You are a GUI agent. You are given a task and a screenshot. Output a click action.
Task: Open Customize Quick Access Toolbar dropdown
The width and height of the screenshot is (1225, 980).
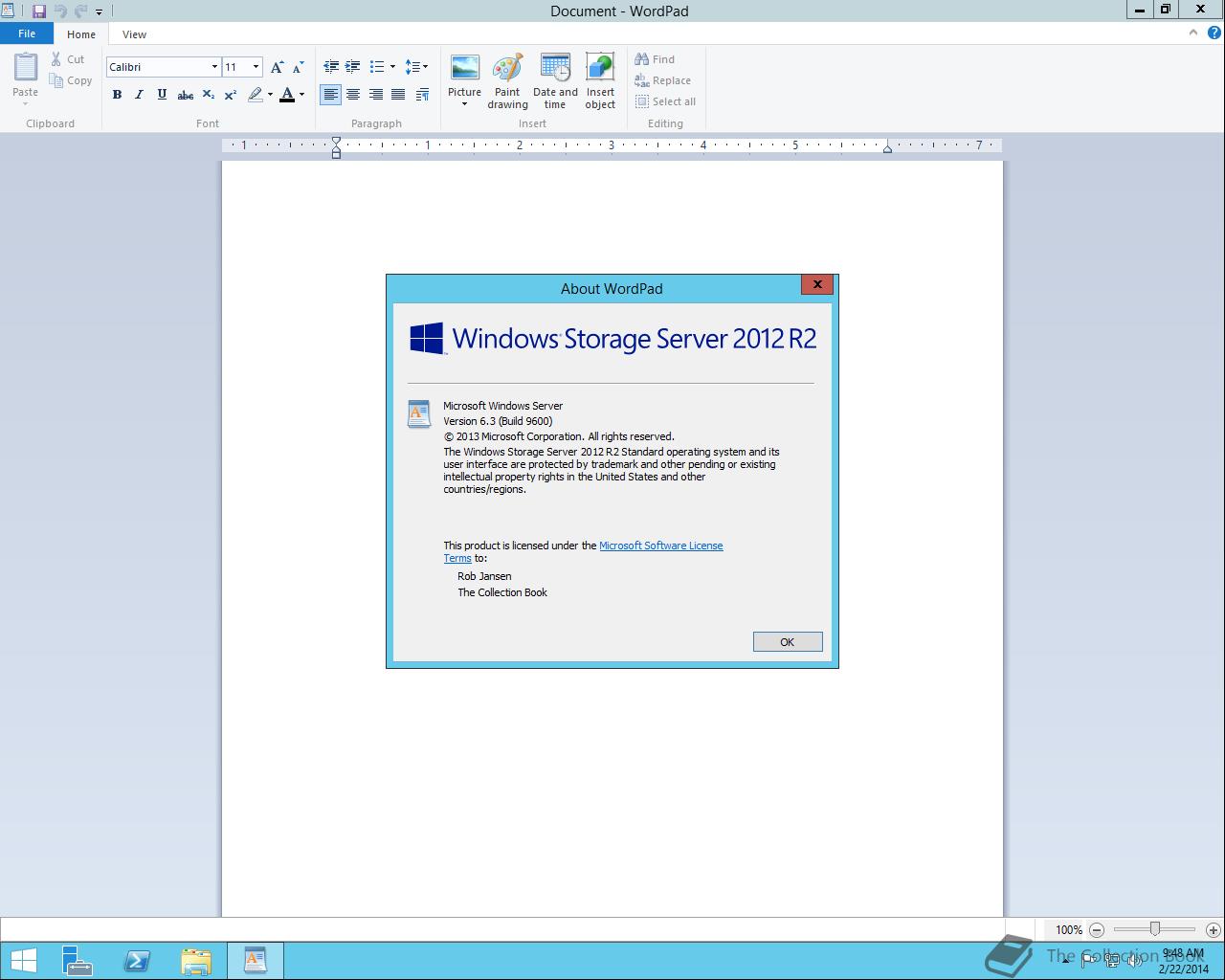(x=99, y=12)
